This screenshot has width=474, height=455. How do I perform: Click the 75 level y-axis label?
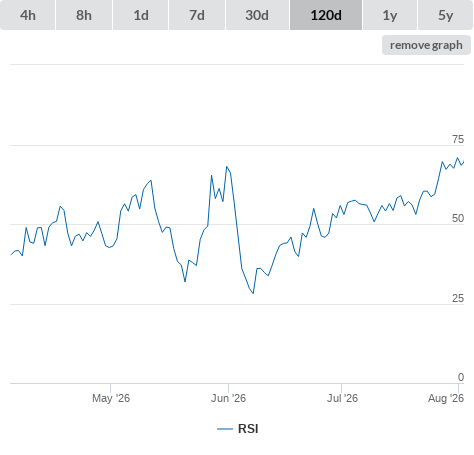(x=458, y=139)
